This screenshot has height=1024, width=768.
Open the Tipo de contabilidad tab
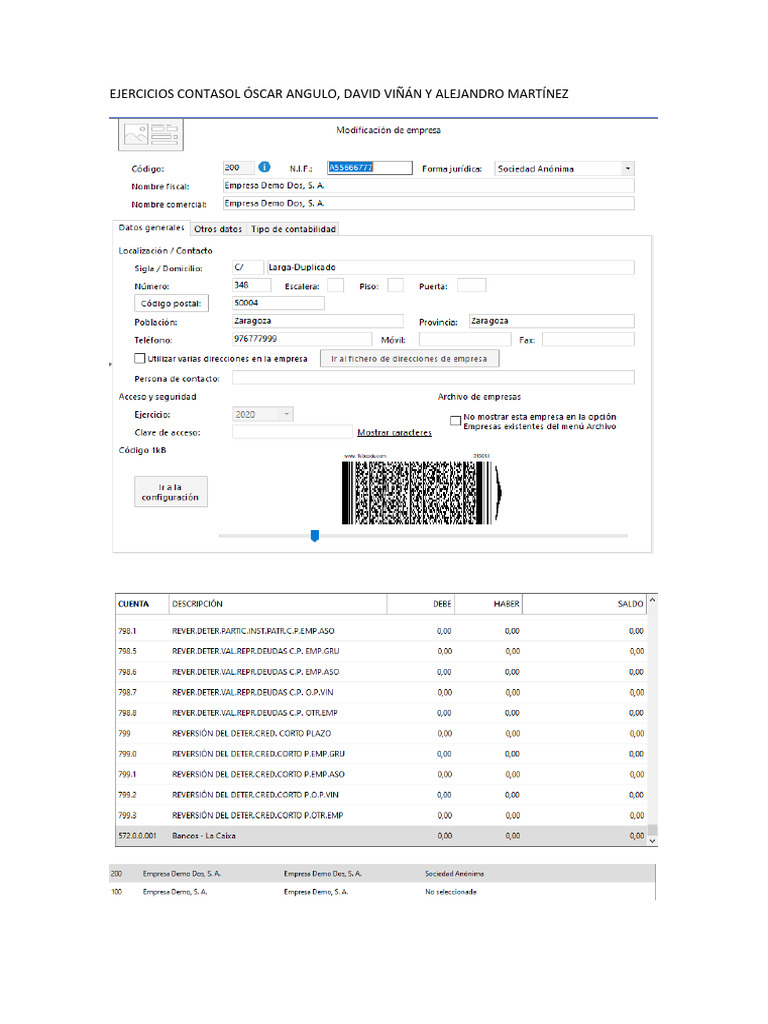293,229
